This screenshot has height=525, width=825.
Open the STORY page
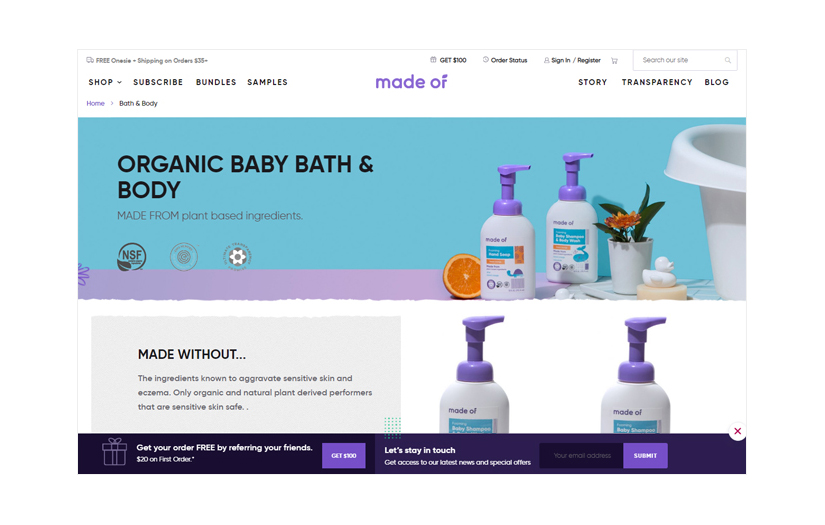coord(592,82)
